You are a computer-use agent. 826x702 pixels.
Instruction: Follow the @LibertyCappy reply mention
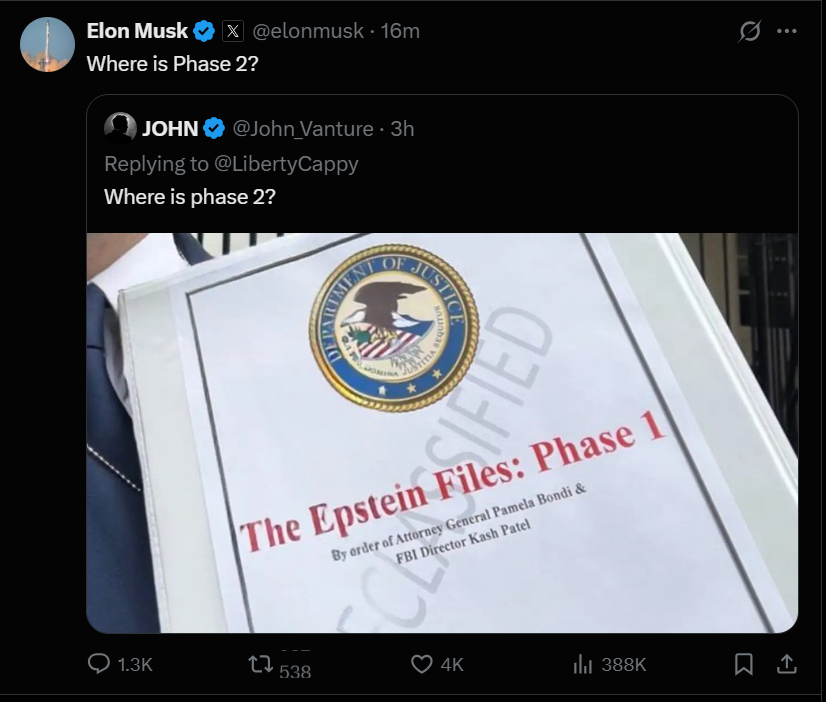pyautogui.click(x=286, y=164)
